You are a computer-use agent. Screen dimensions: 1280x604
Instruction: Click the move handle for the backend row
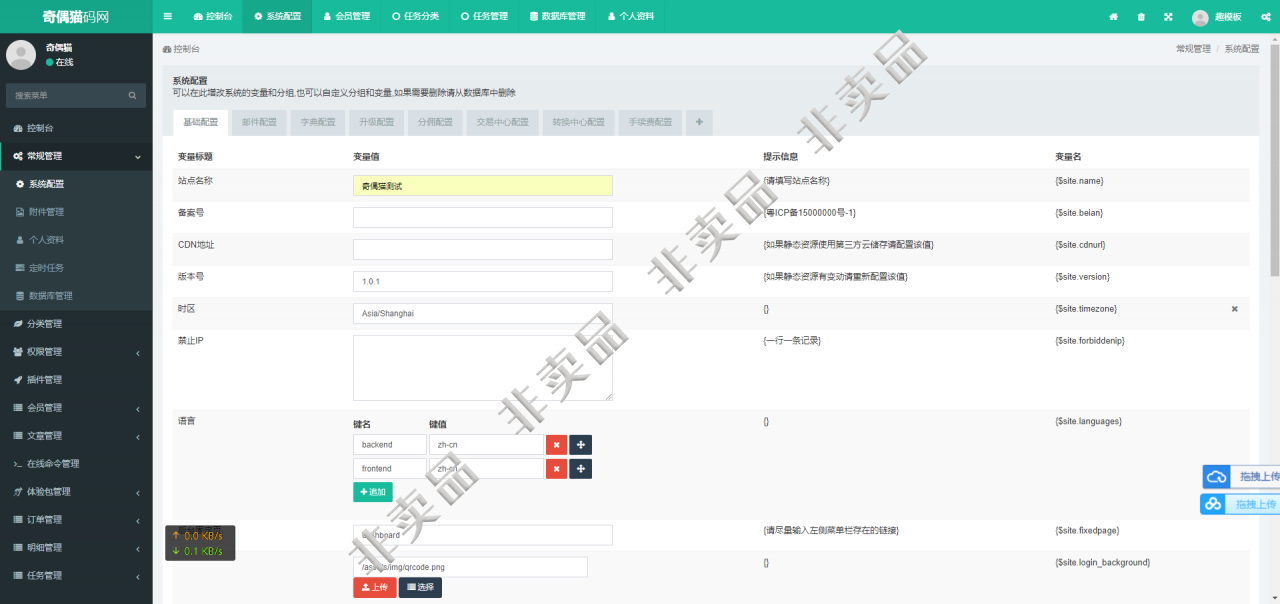coord(581,444)
